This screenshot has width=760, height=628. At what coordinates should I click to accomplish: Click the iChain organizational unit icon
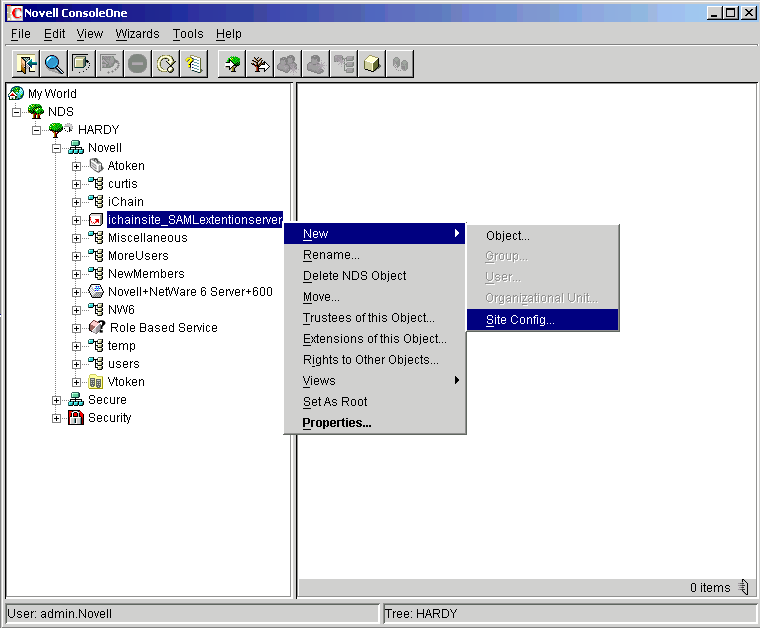pyautogui.click(x=96, y=201)
